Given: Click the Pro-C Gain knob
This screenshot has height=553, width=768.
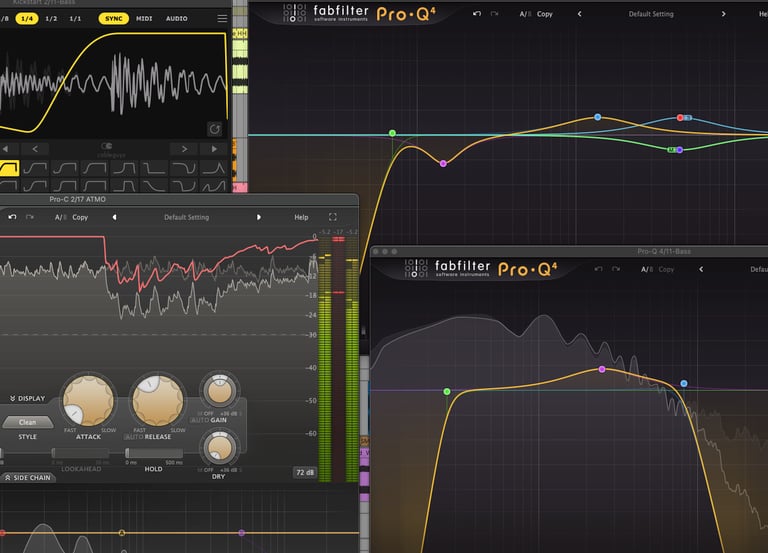Looking at the screenshot, I should tap(219, 391).
